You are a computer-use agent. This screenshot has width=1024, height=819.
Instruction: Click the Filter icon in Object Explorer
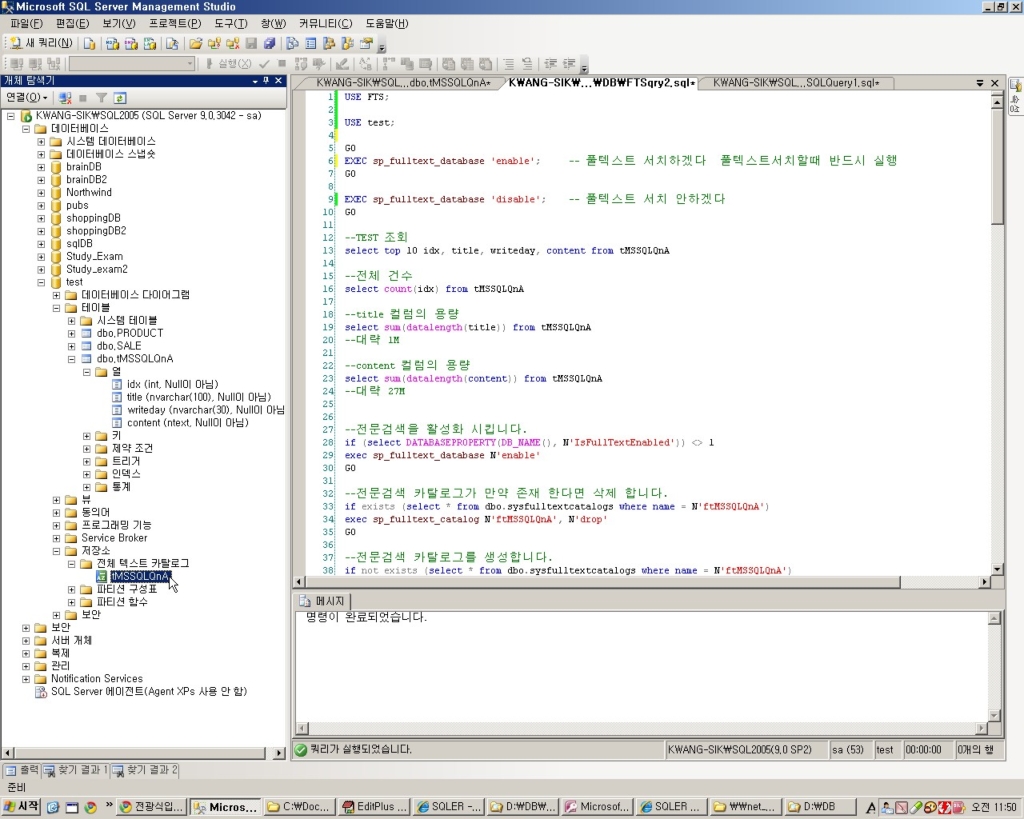pyautogui.click(x=101, y=98)
